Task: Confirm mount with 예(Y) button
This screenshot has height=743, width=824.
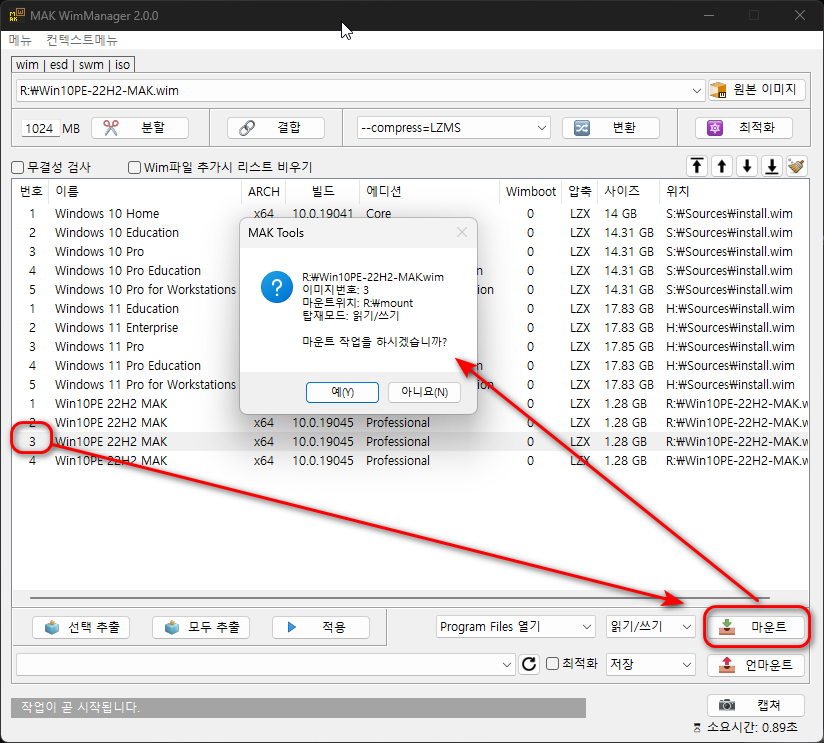Action: pos(342,392)
